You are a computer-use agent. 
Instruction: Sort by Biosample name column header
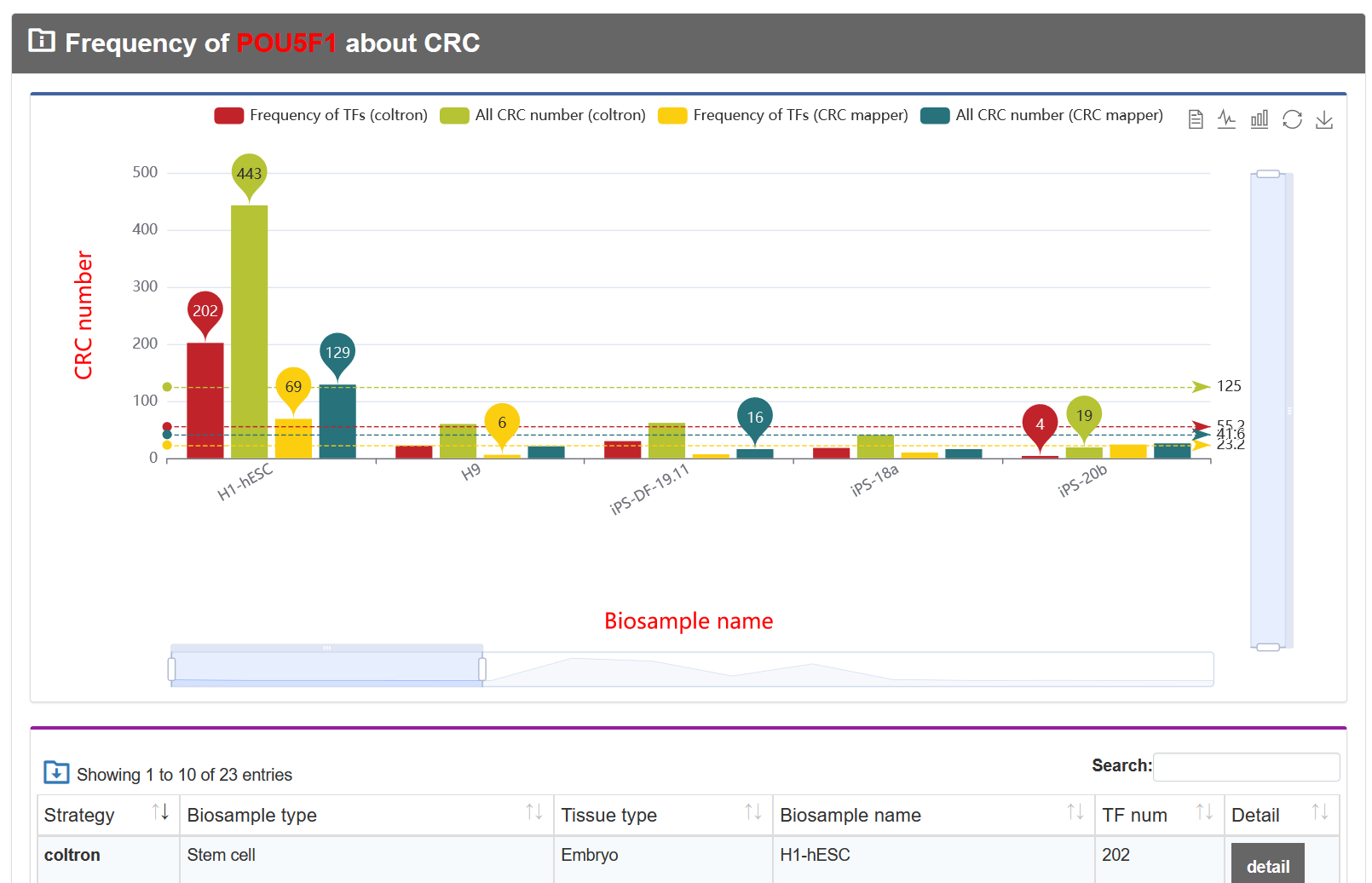[934, 815]
